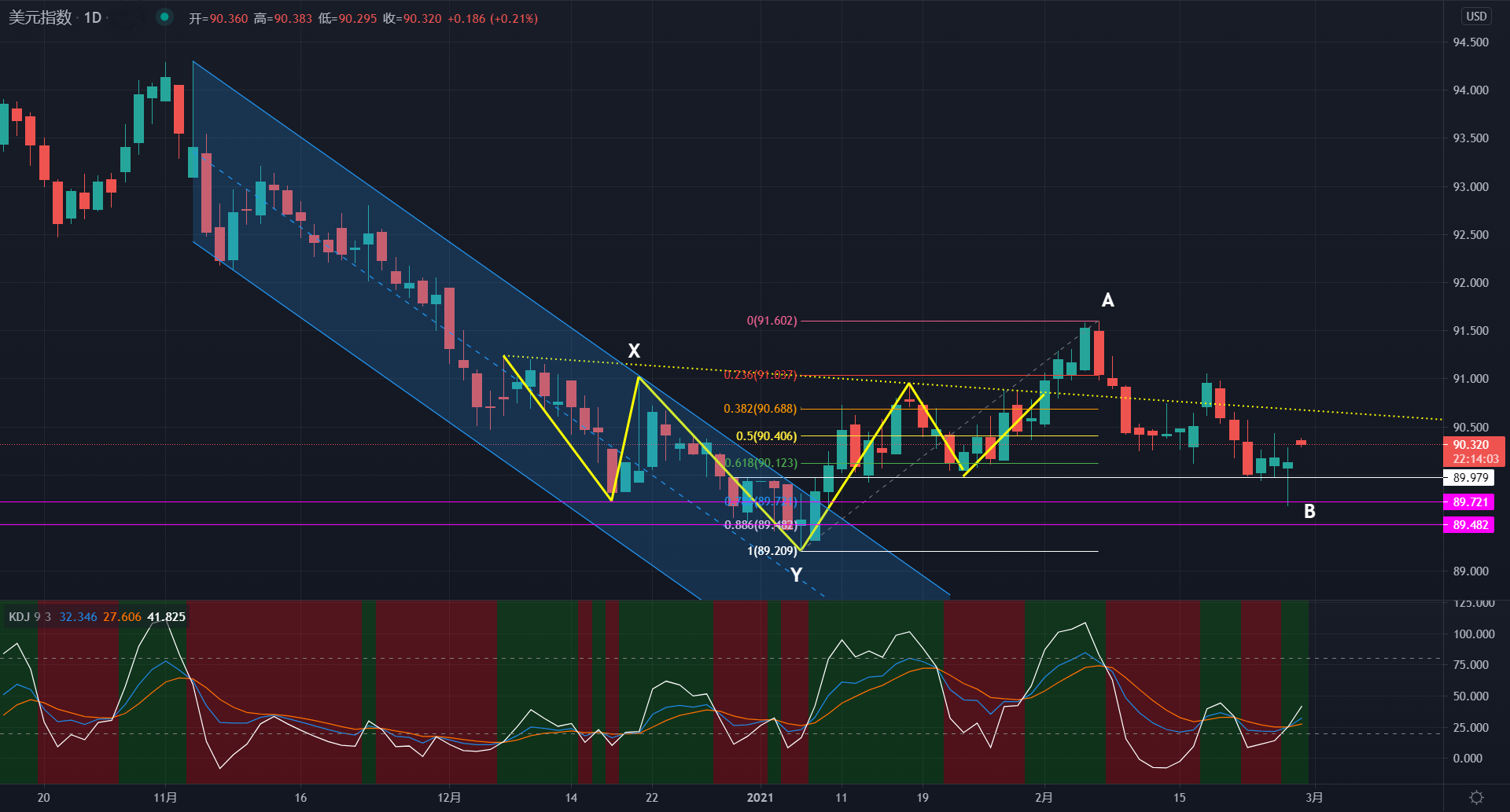
Task: Select the KDJ 9 3 indicator legend
Action: pyautogui.click(x=30, y=616)
